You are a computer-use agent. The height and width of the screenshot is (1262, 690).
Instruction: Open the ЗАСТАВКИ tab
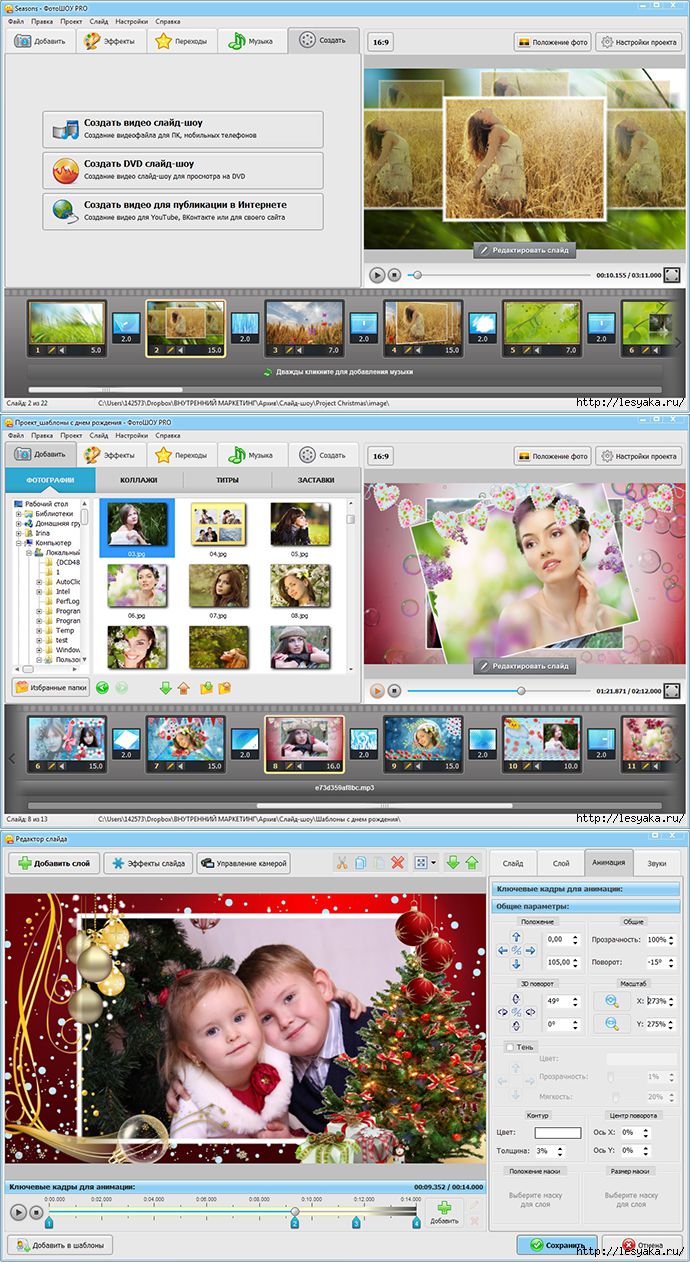coord(315,481)
